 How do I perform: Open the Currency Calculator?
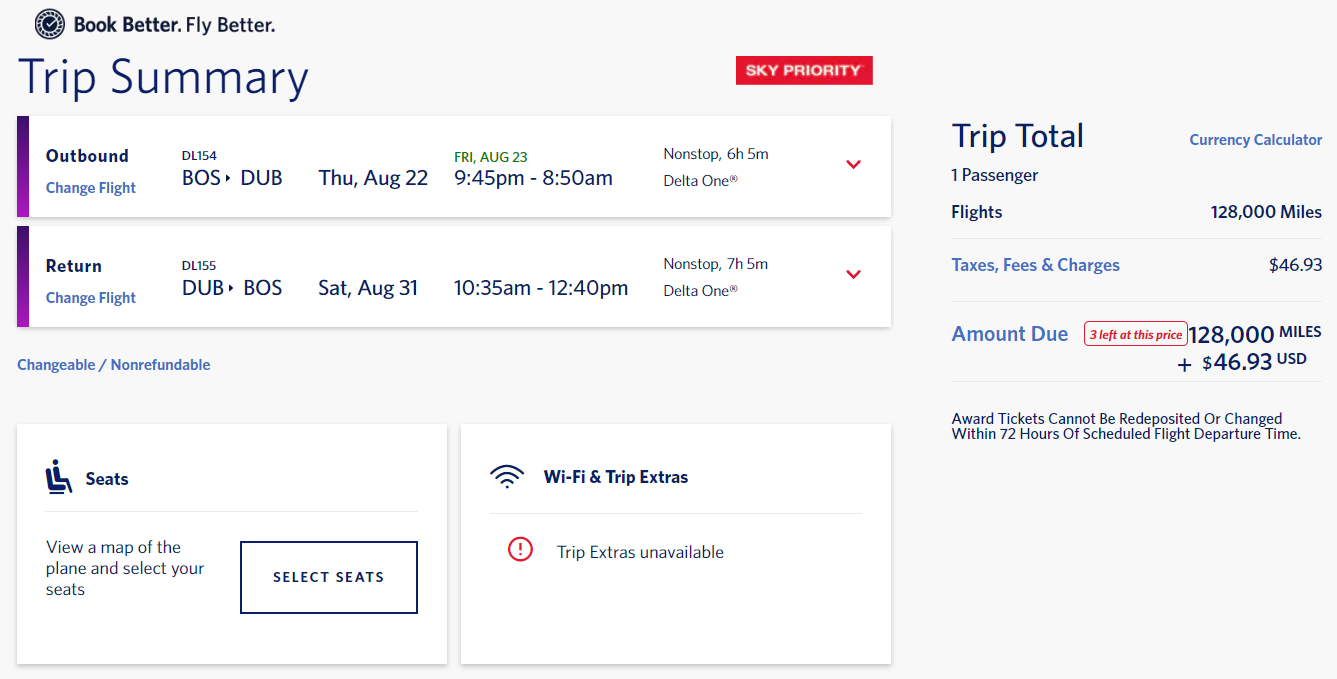(x=1255, y=140)
